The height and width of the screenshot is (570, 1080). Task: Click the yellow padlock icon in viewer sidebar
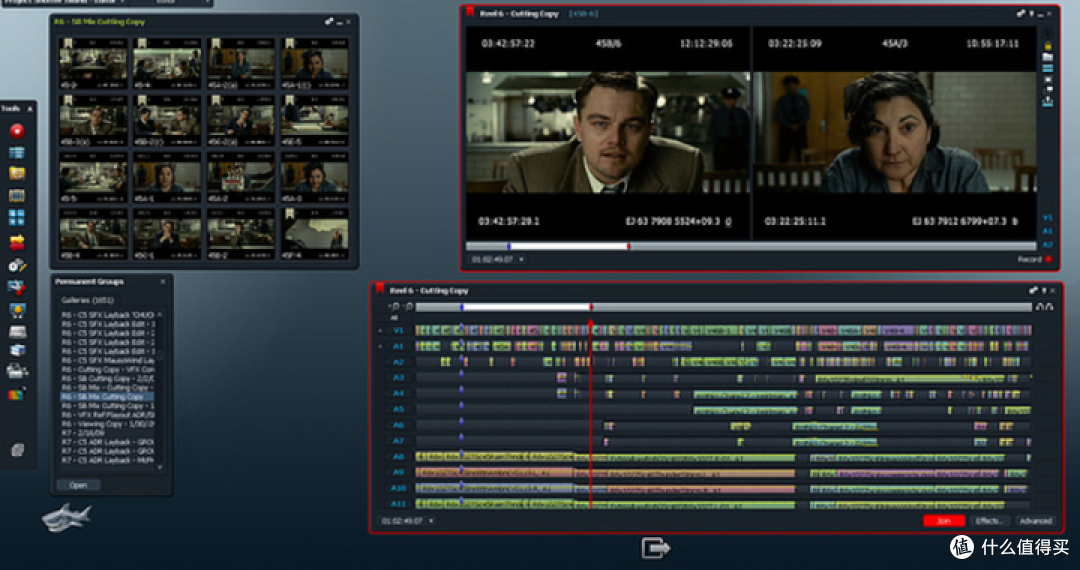tap(1048, 45)
